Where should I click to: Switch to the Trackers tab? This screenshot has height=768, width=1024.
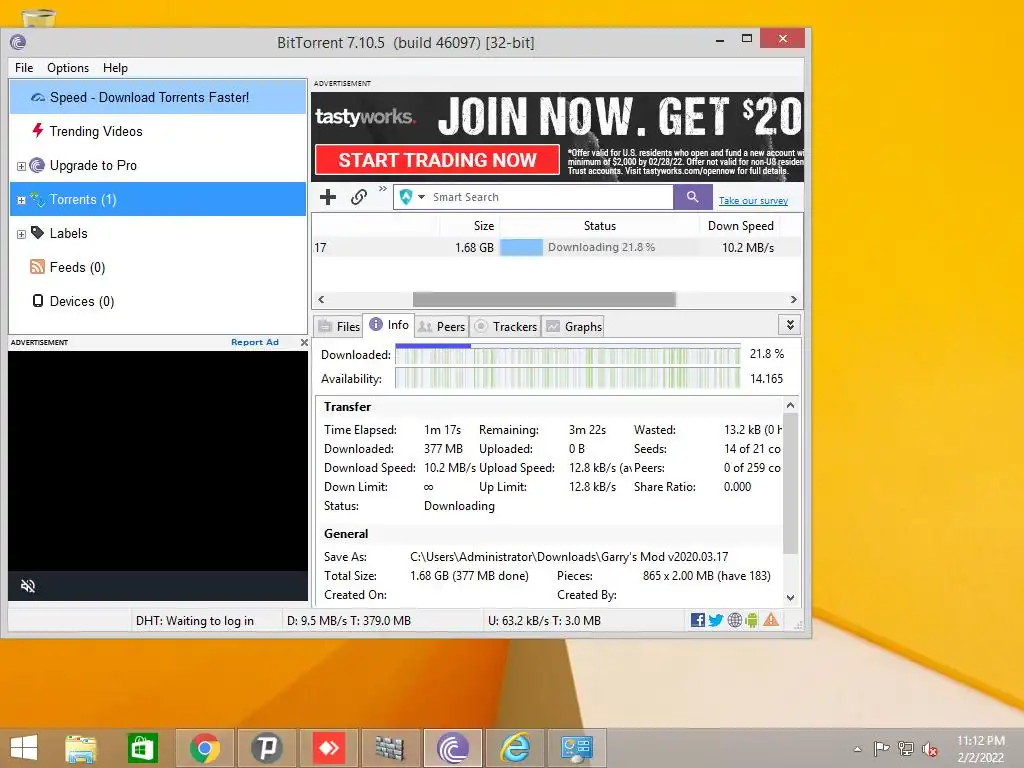(x=505, y=327)
